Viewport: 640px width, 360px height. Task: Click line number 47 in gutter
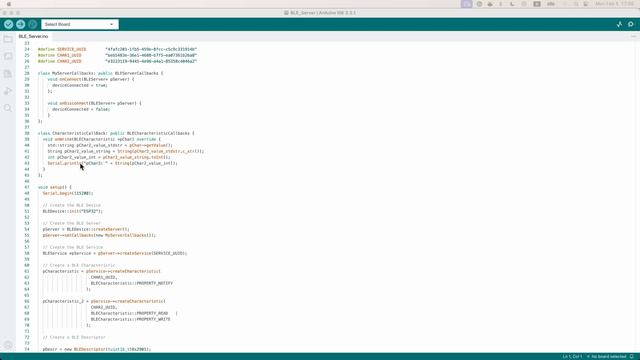coord(27,187)
